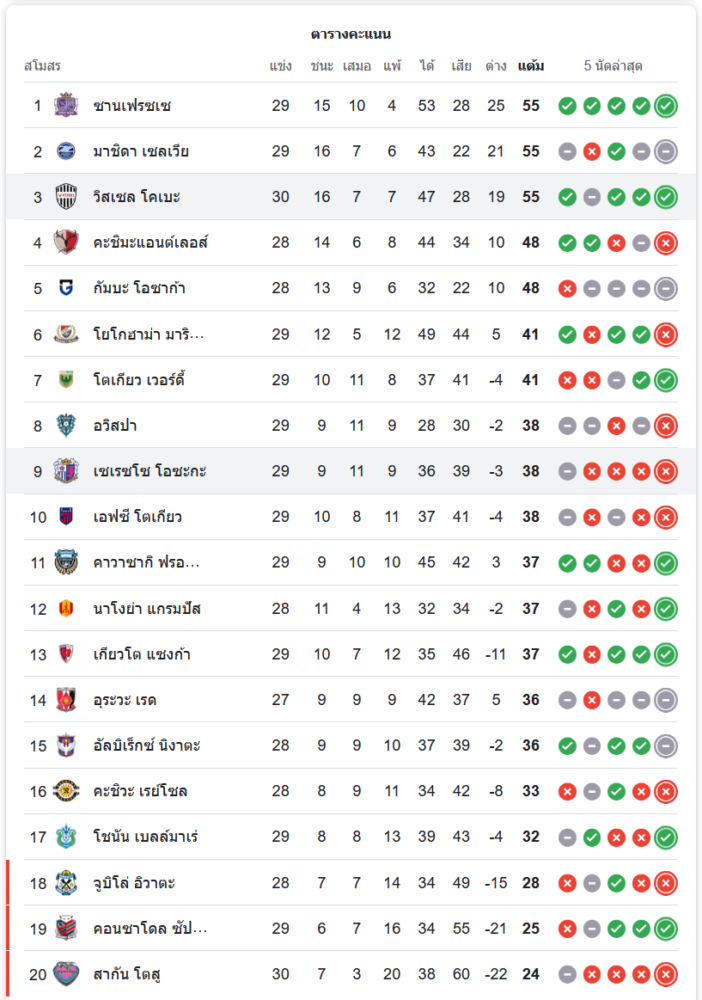Click Kashima's outlined latest loss result icon
The image size is (702, 1000).
tap(666, 243)
